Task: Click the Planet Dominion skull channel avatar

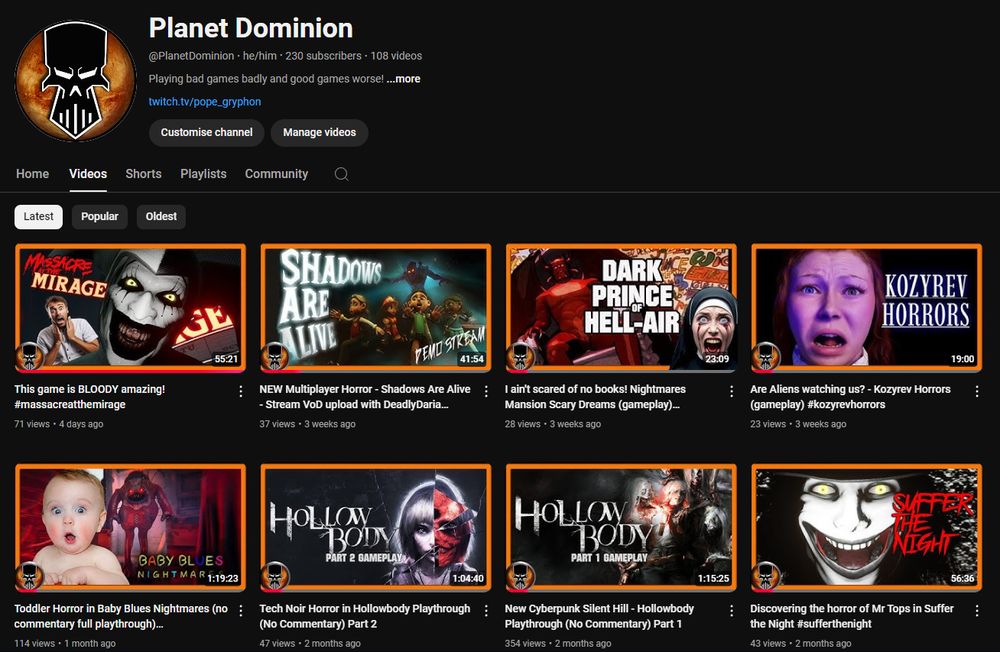Action: (x=75, y=80)
